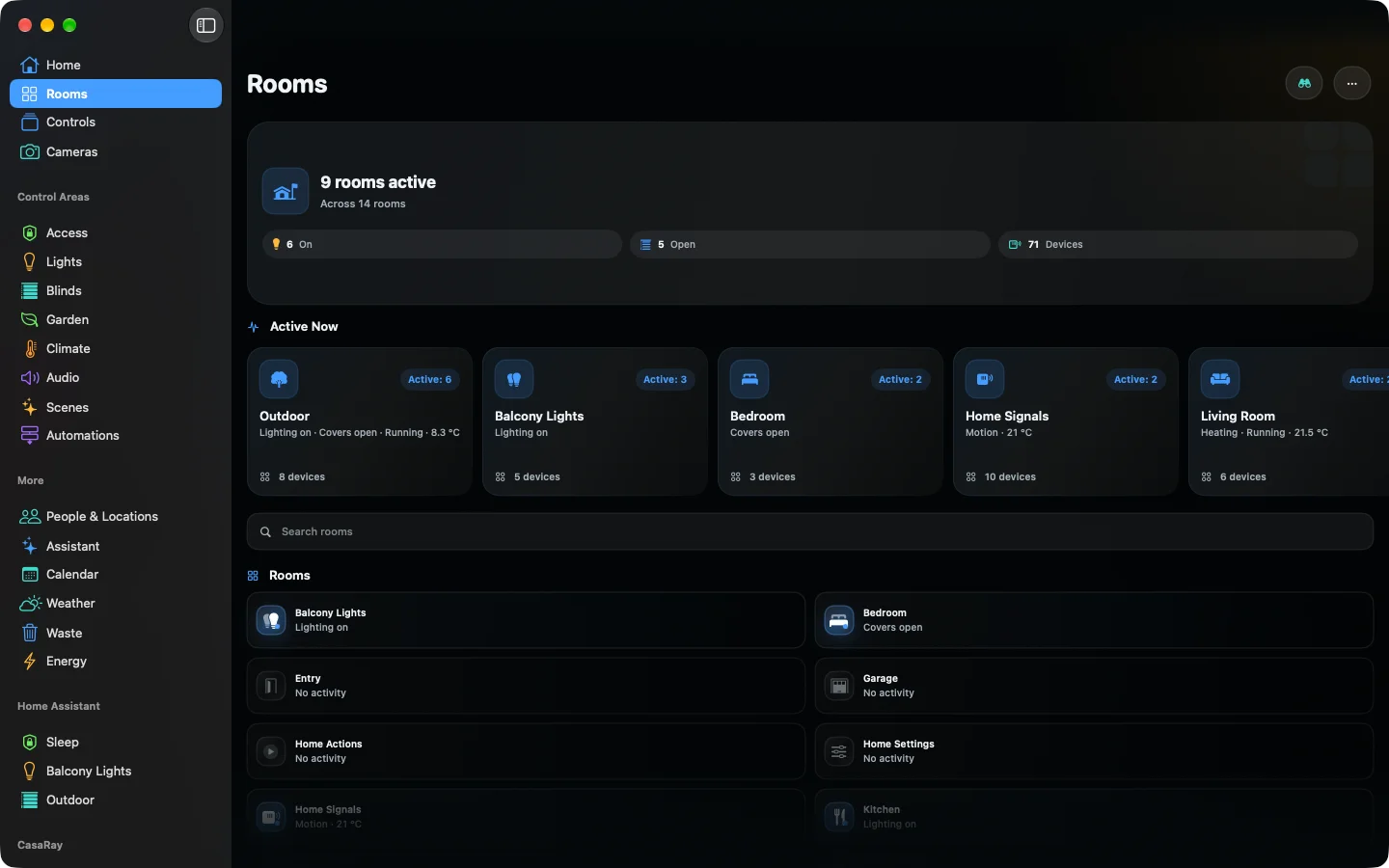1389x868 pixels.
Task: Click the 71 Devices summary pill
Action: click(x=1178, y=244)
